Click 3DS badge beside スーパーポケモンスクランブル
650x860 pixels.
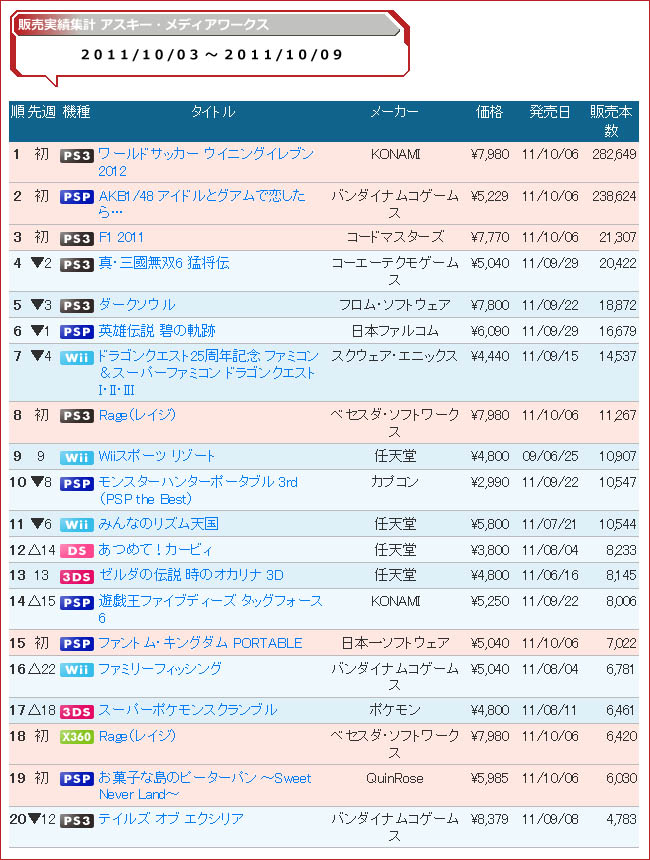[x=77, y=711]
